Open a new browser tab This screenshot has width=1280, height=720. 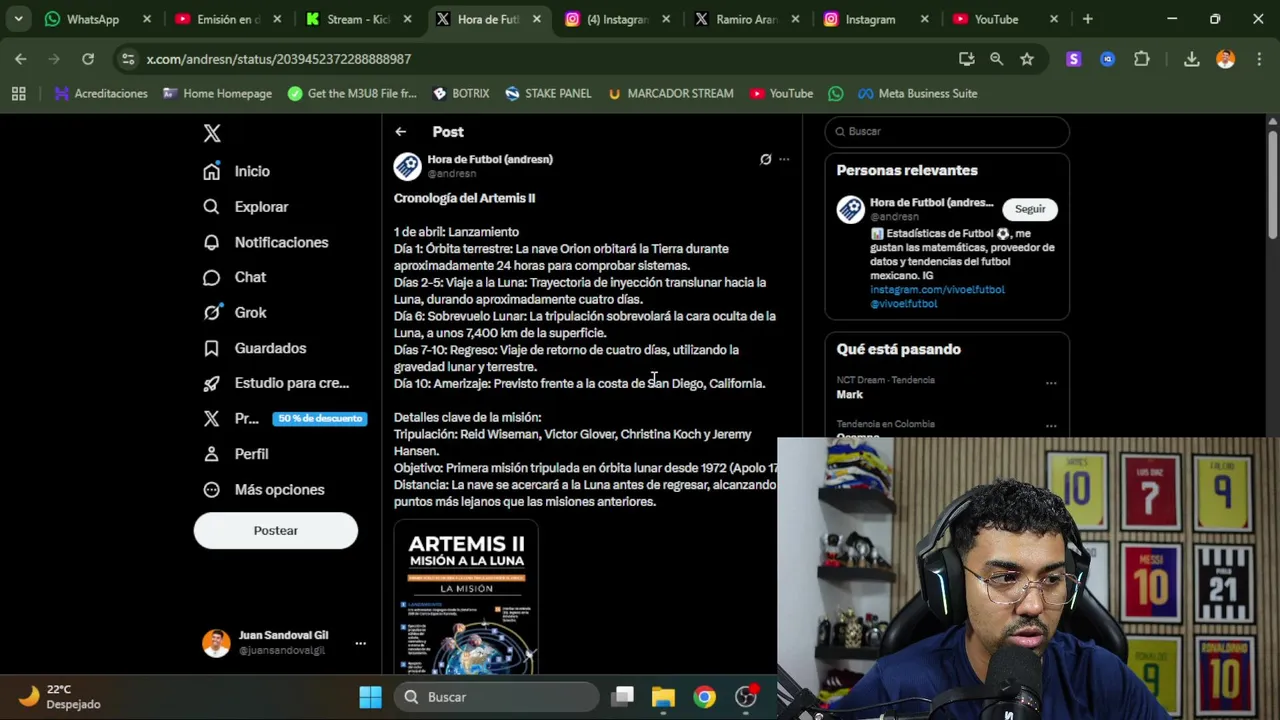tap(1087, 19)
